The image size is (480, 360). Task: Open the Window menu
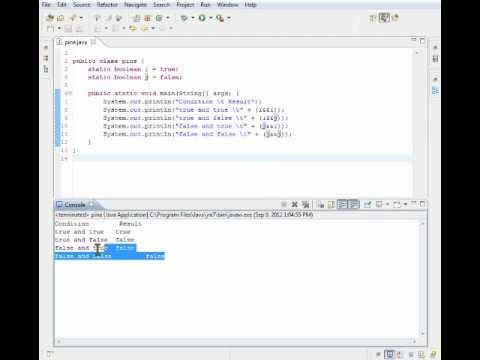tap(228, 5)
